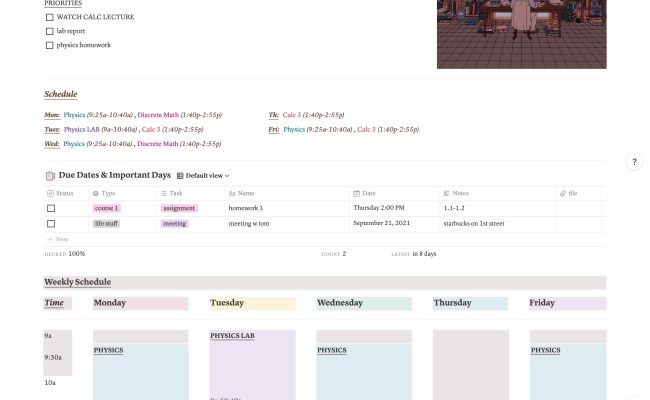Viewport: 650px width, 400px height.
Task: Click the empty file cell for homework 1
Action: pyautogui.click(x=578, y=208)
